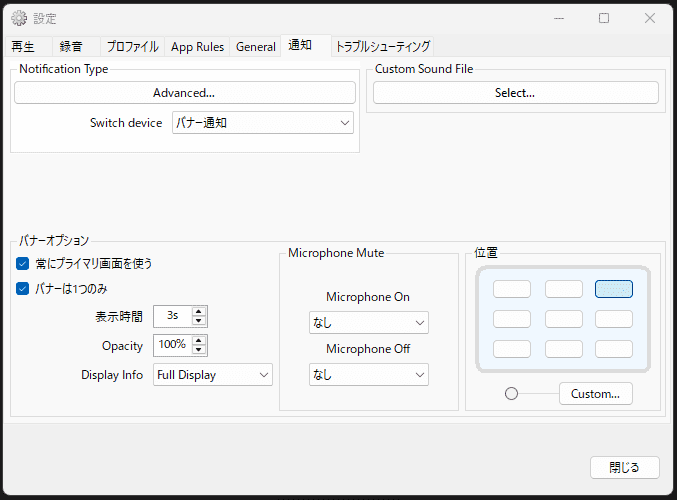Click the 閉じる button
This screenshot has height=500, width=677.
[x=625, y=467]
